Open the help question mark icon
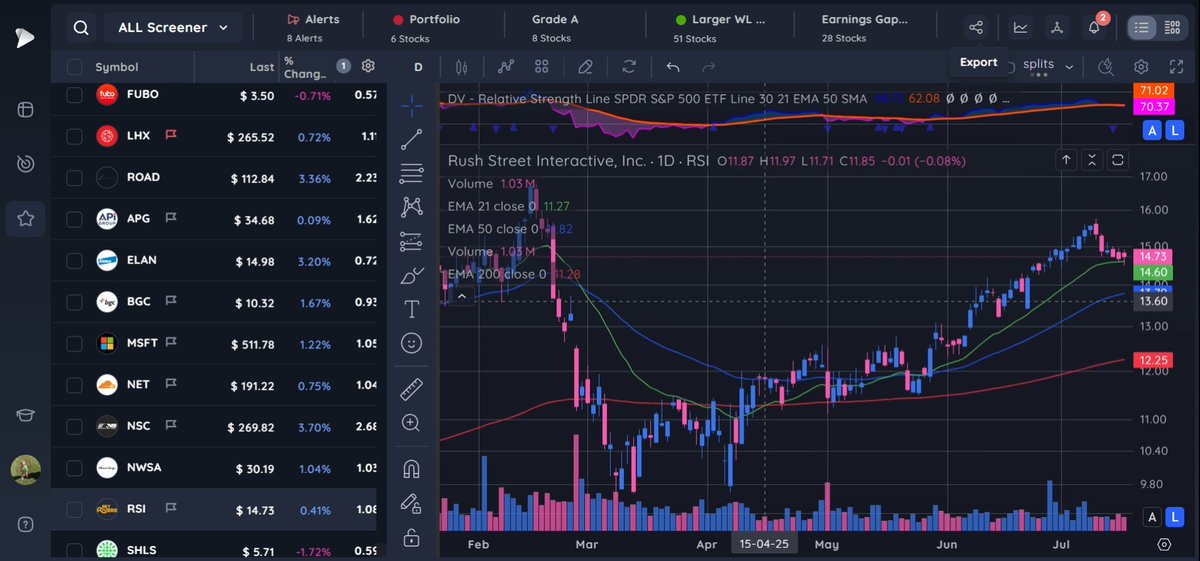Screen dimensions: 1200x561 [x=25, y=525]
